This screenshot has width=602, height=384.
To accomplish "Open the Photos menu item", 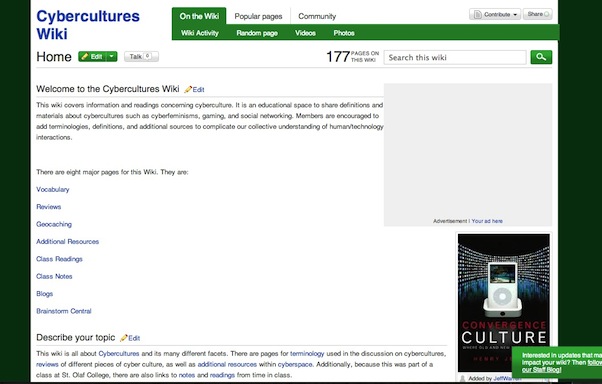I will [x=344, y=33].
